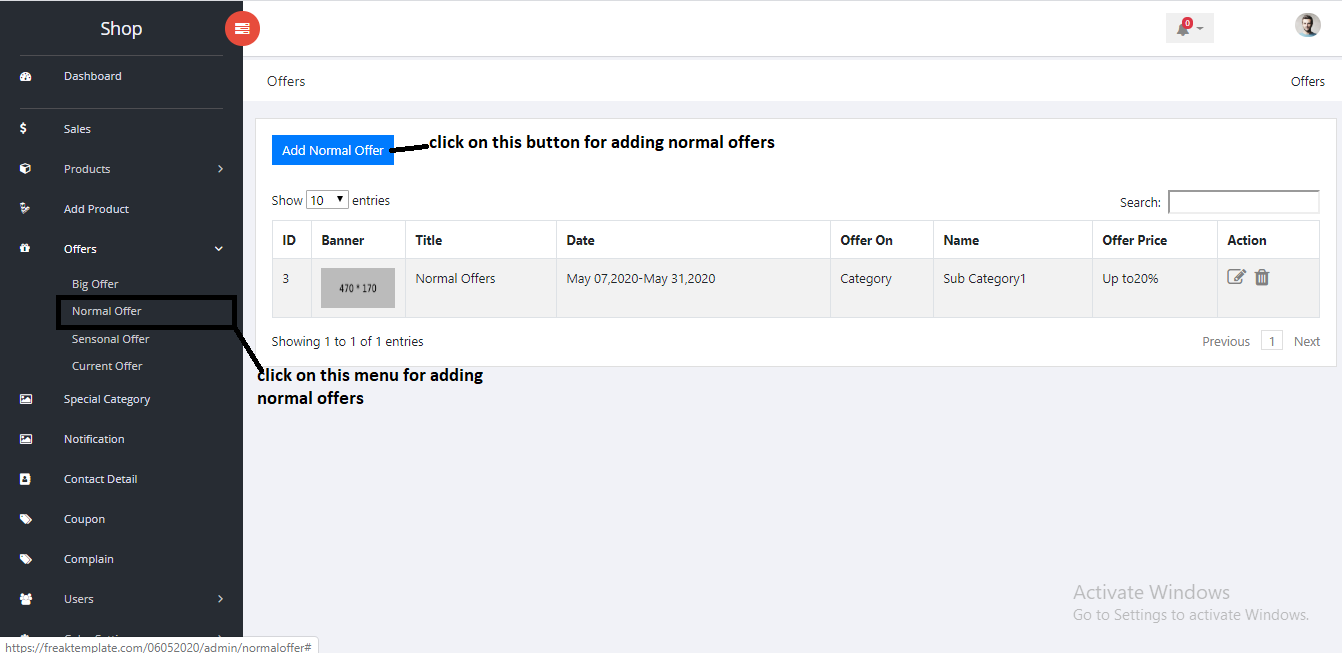This screenshot has width=1342, height=653.
Task: Open the show entries count dropdown
Action: click(327, 200)
